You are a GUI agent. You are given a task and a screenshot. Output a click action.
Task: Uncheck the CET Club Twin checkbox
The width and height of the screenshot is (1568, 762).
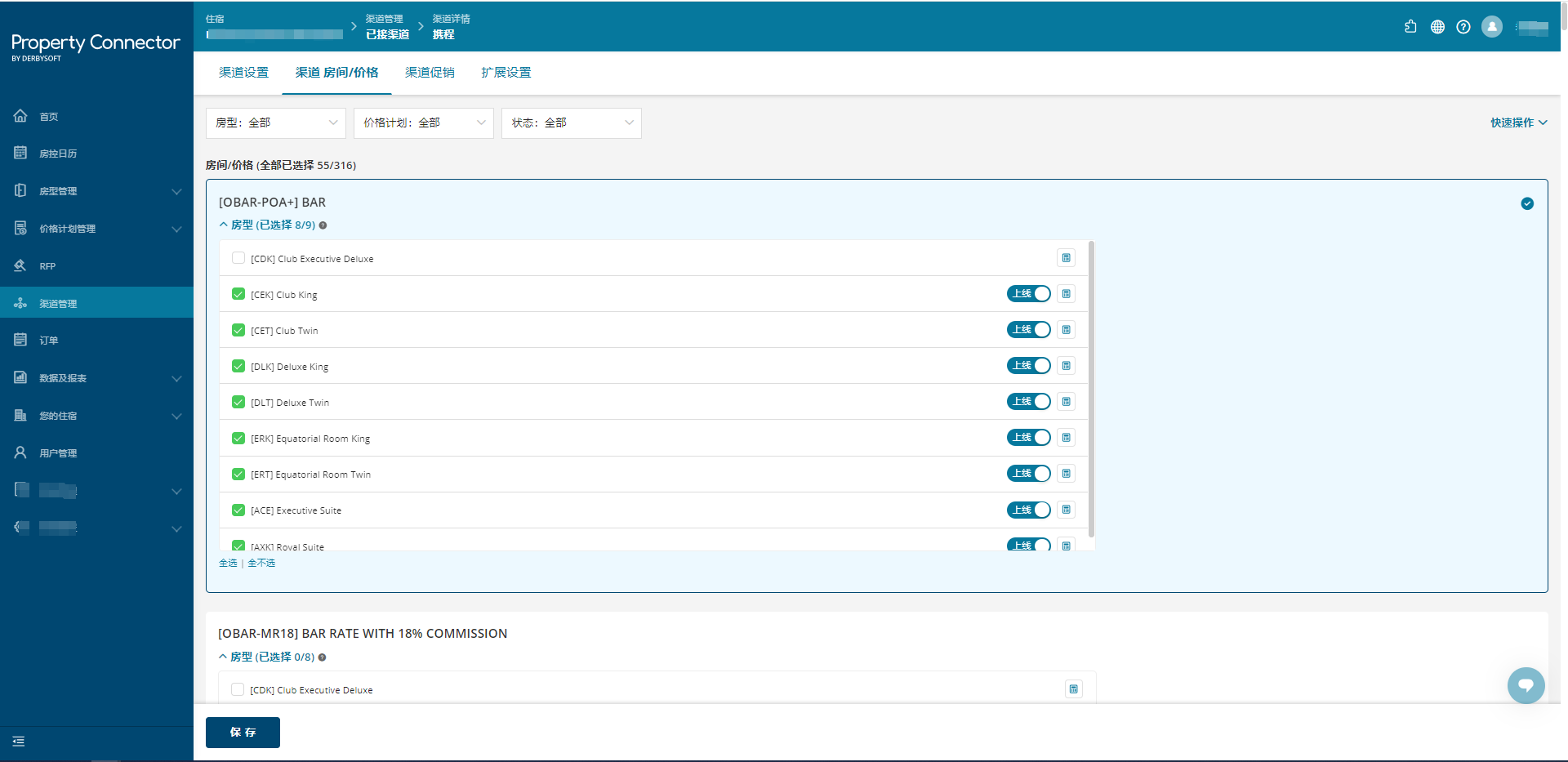238,330
